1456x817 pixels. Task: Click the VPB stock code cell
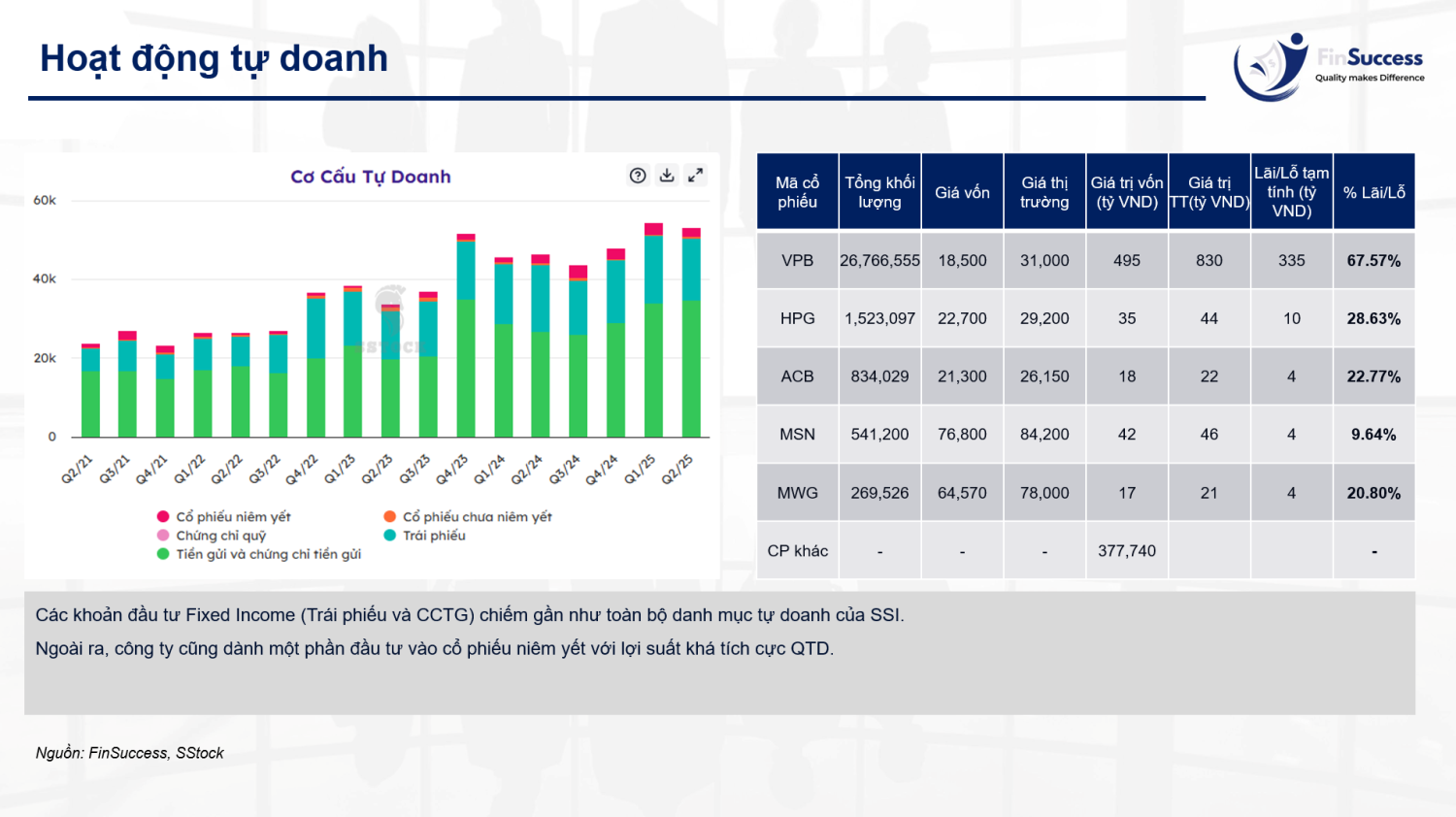coord(797,260)
